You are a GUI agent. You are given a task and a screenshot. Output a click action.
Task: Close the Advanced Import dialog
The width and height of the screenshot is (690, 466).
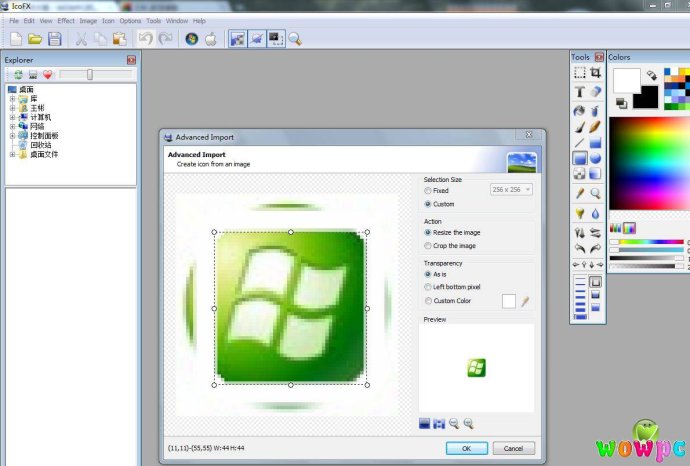[x=529, y=134]
